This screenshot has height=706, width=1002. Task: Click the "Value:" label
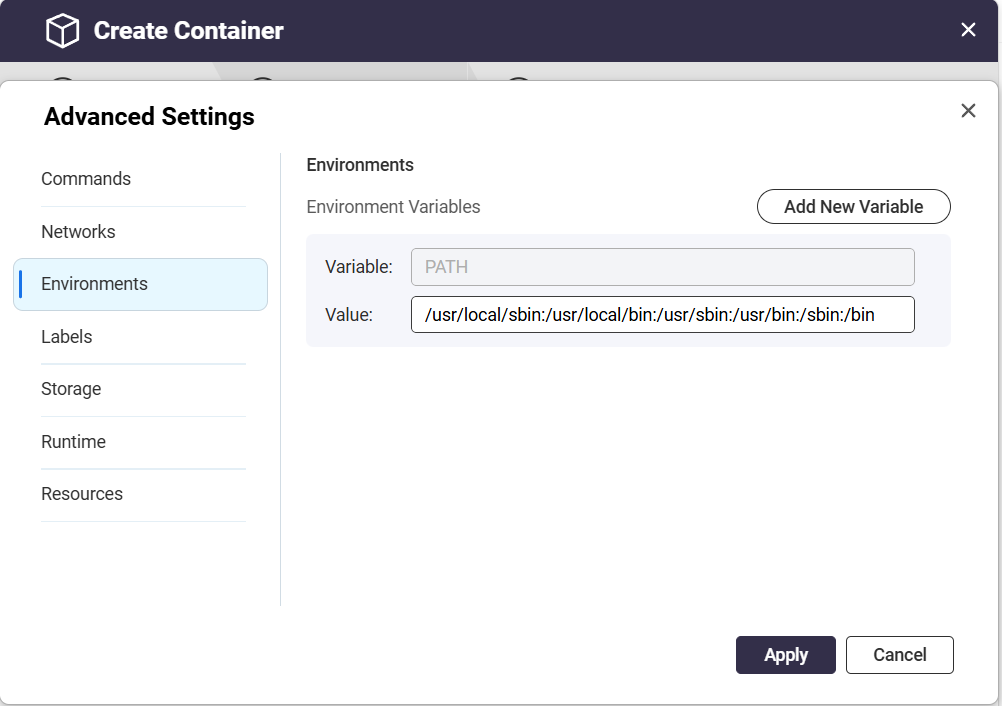(349, 315)
